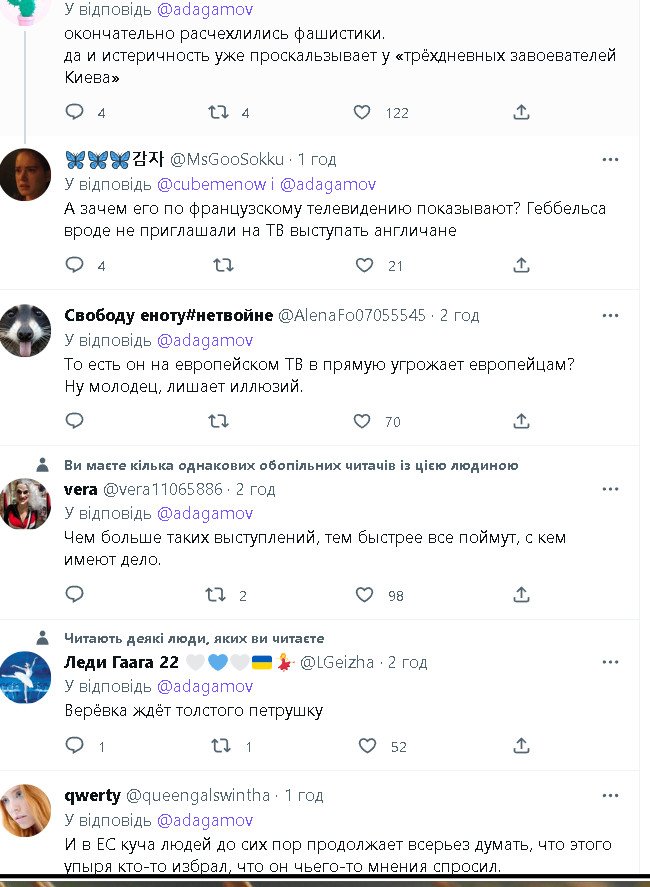Reply to Леди Гаага 22 tweet
650x887 pixels.
pos(74,745)
